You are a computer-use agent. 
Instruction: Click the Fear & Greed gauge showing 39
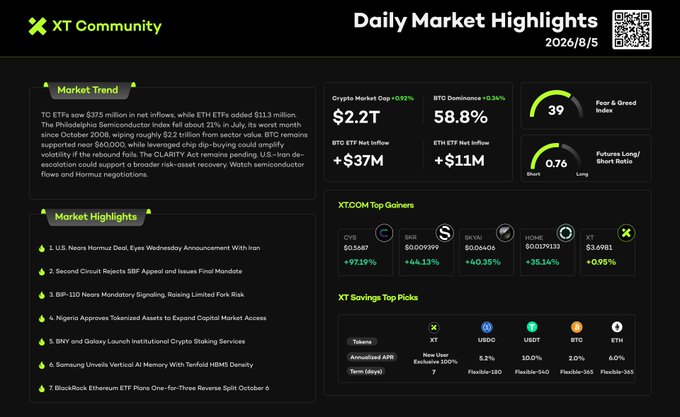[x=556, y=104]
